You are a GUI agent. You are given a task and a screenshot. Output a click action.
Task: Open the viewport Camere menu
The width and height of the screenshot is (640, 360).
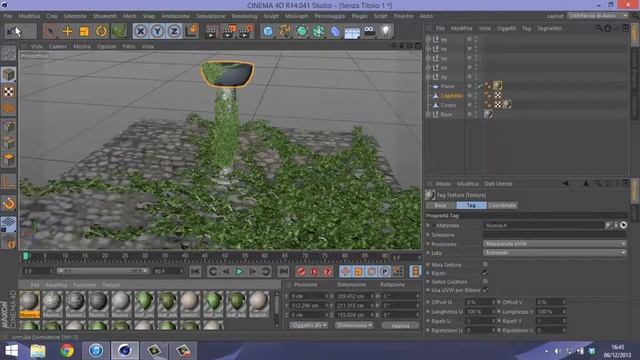click(58, 47)
